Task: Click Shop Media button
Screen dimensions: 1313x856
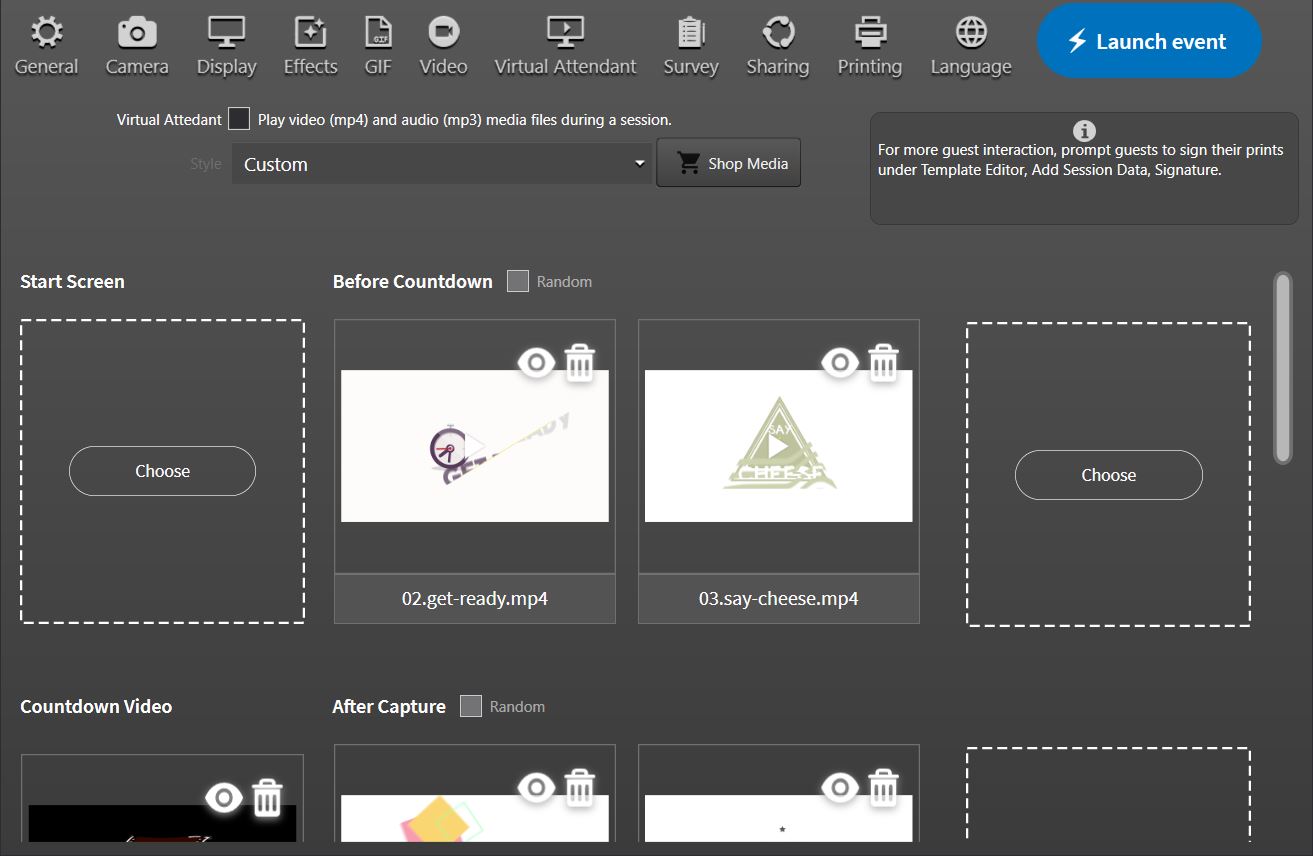Action: click(729, 163)
